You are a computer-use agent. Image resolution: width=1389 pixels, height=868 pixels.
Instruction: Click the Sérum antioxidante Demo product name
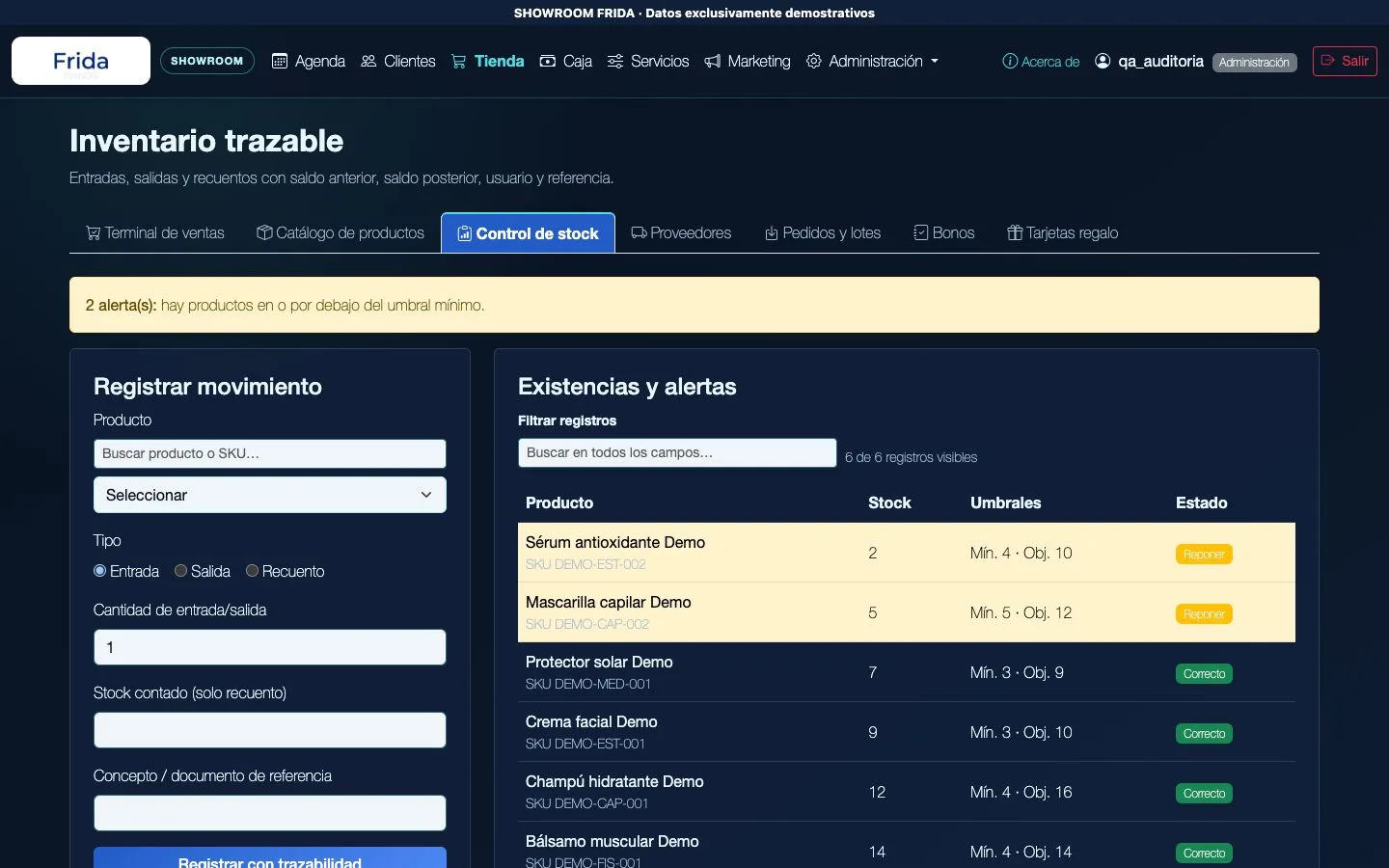[615, 542]
